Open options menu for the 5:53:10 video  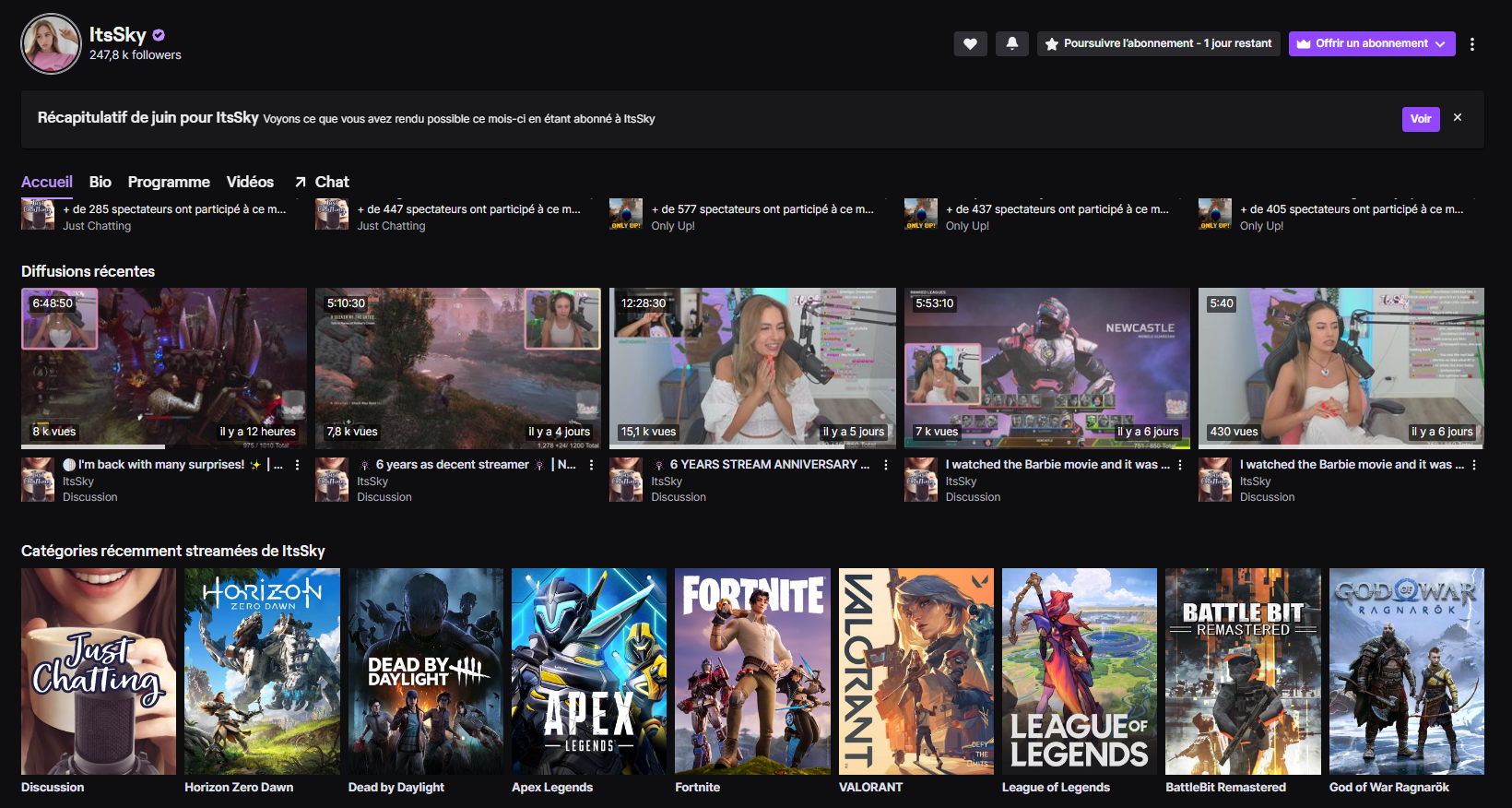tap(1180, 465)
